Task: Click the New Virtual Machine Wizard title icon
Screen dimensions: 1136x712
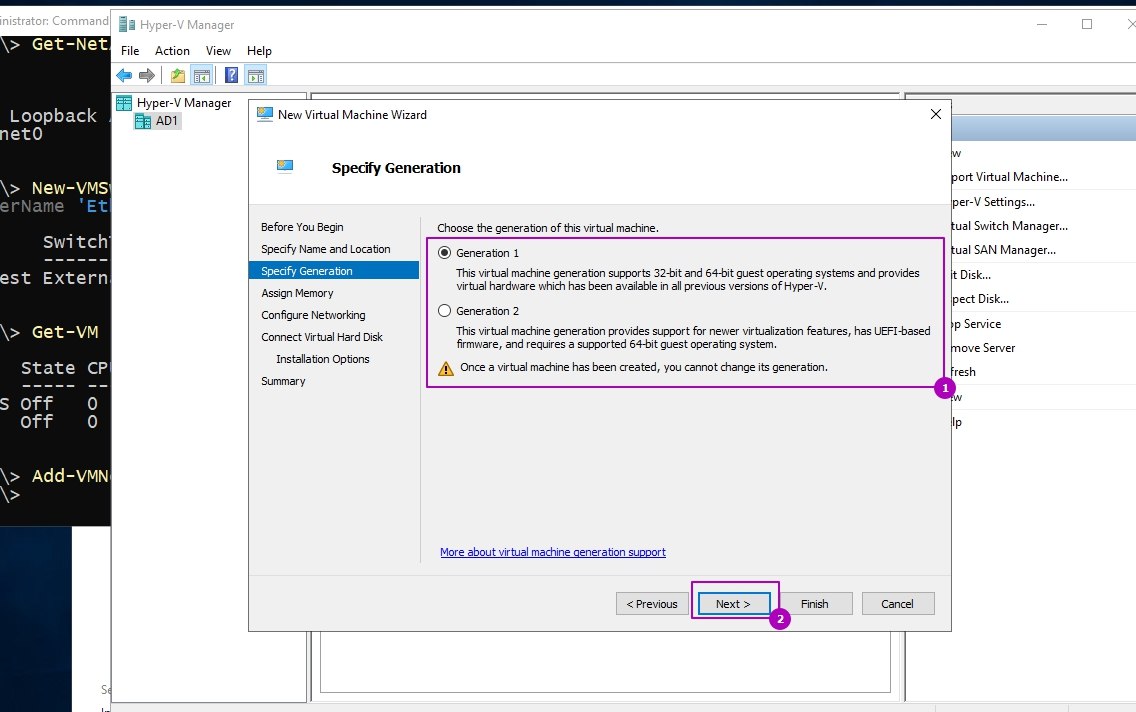Action: tap(265, 114)
